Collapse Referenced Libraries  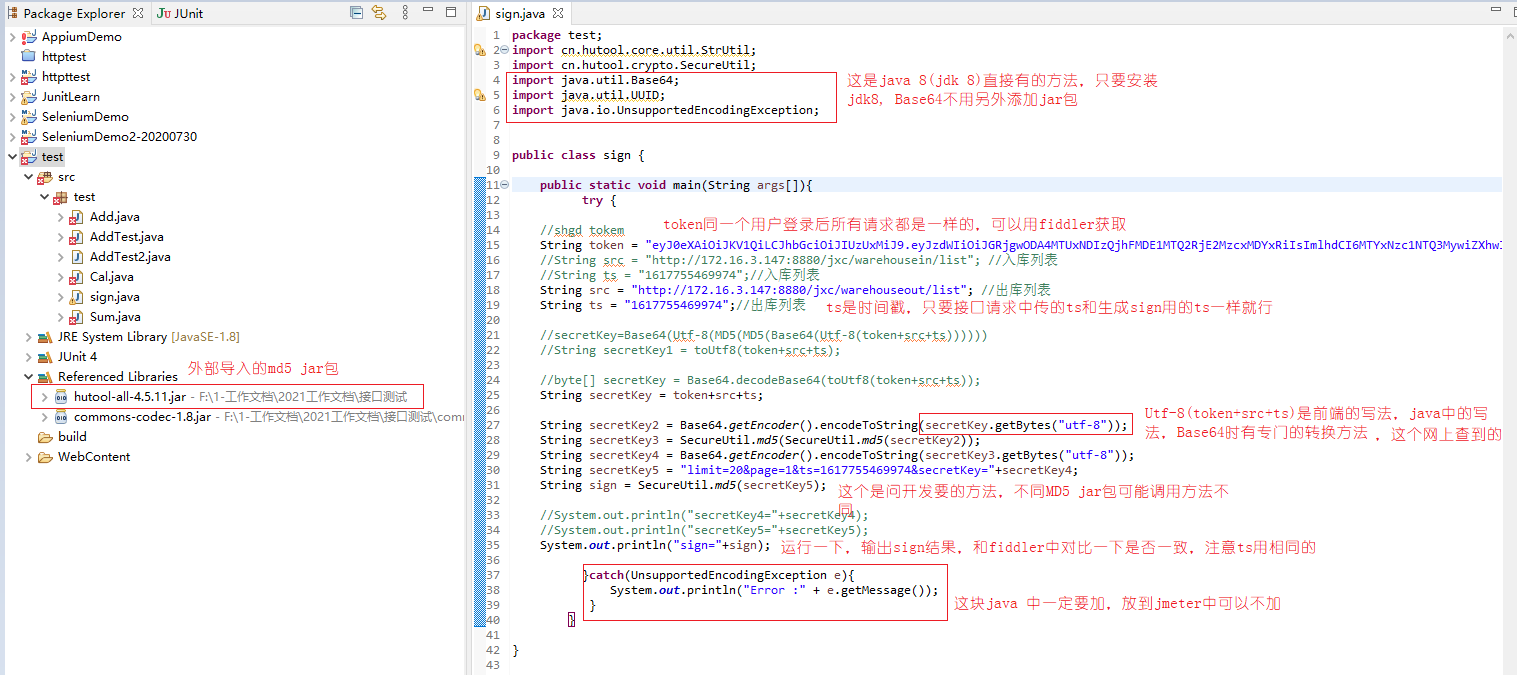[28, 377]
